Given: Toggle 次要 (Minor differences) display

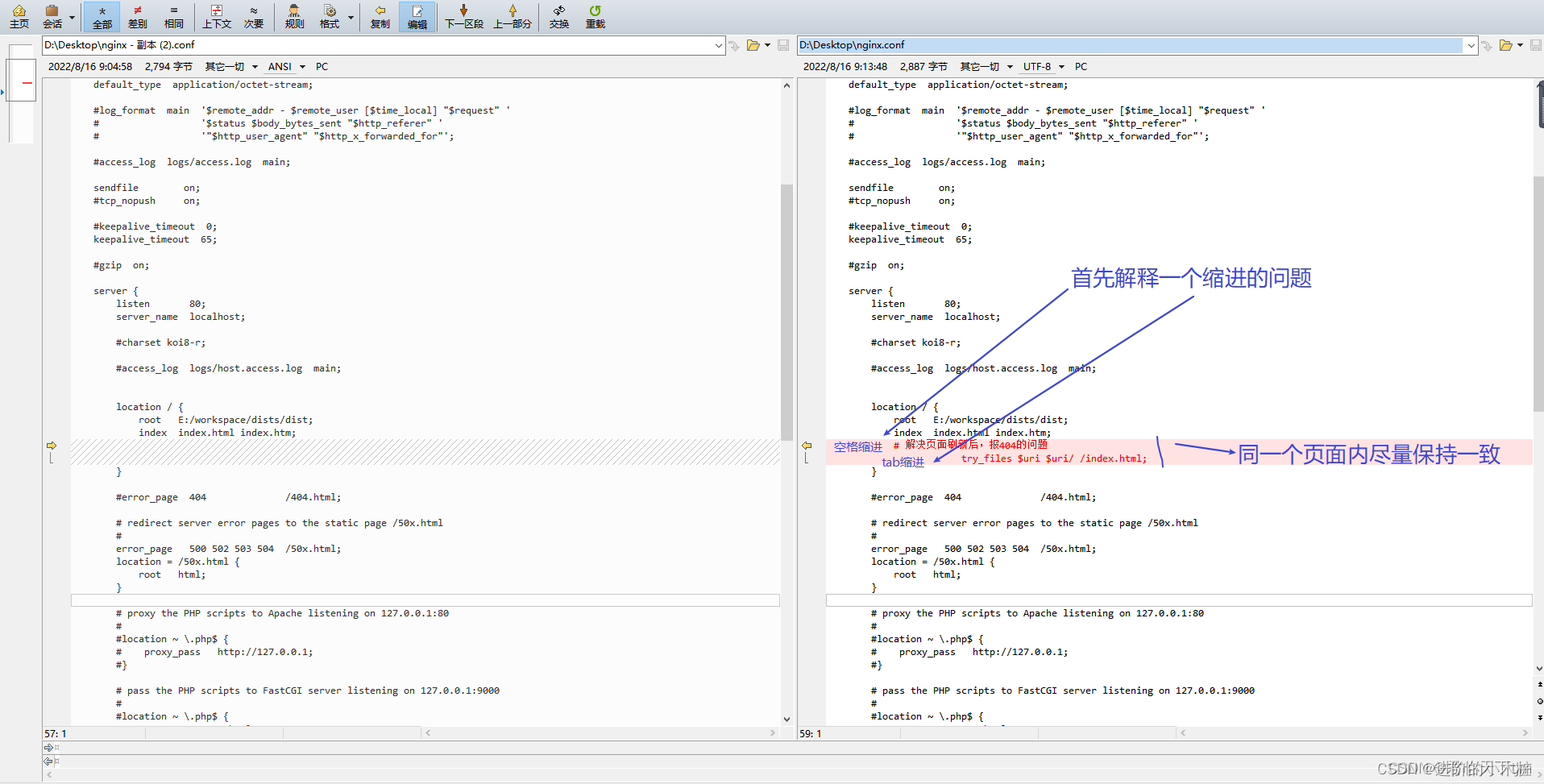Looking at the screenshot, I should pos(254,16).
